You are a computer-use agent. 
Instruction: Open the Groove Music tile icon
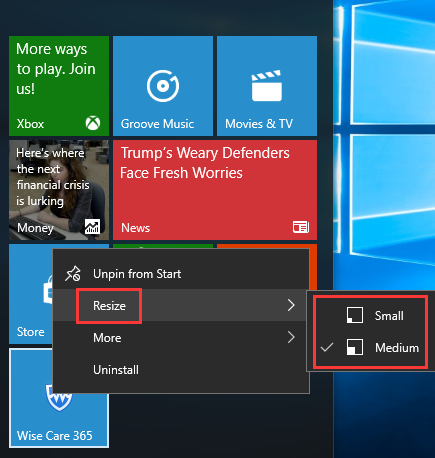[163, 86]
